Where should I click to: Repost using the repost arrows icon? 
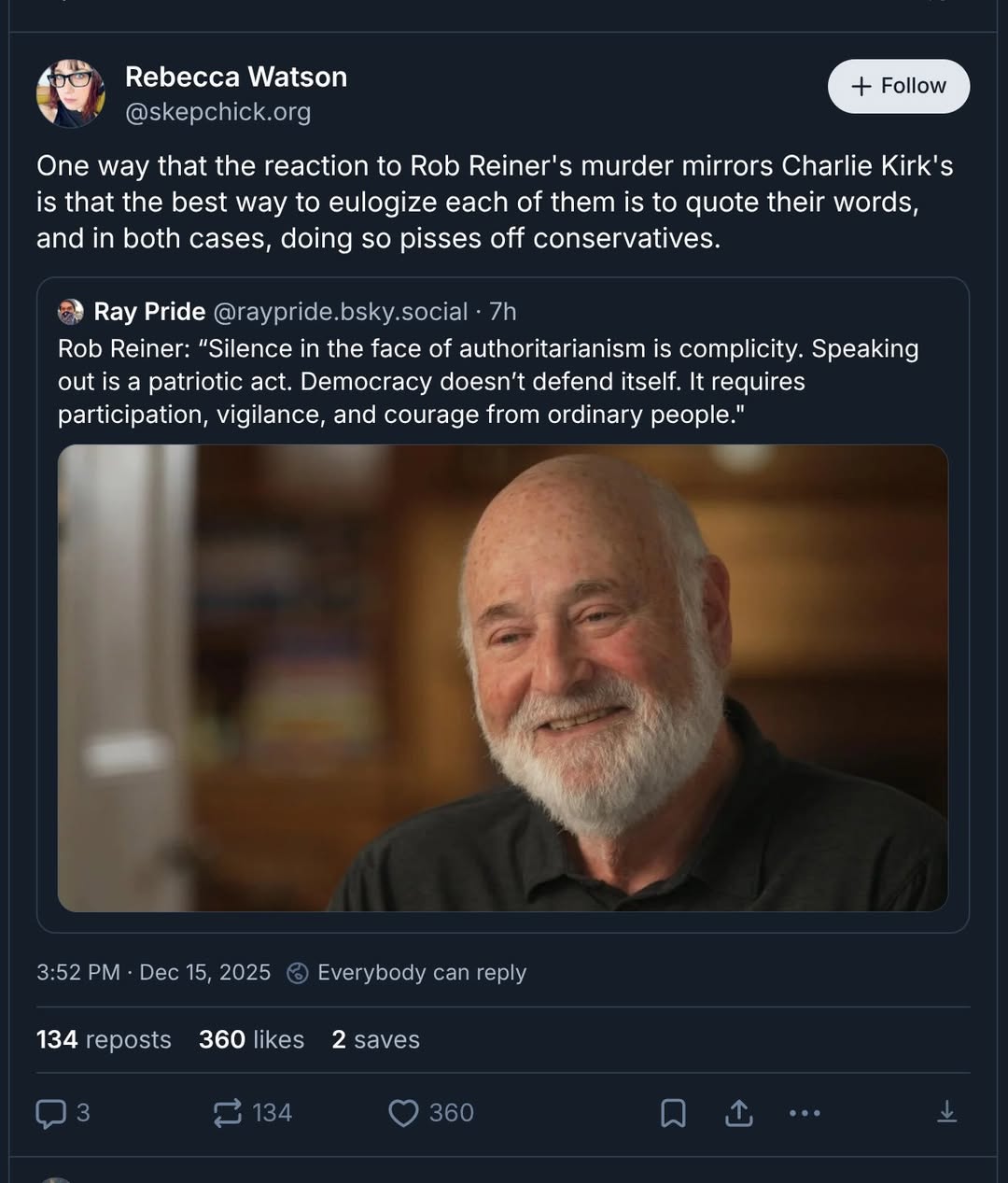pyautogui.click(x=225, y=1113)
